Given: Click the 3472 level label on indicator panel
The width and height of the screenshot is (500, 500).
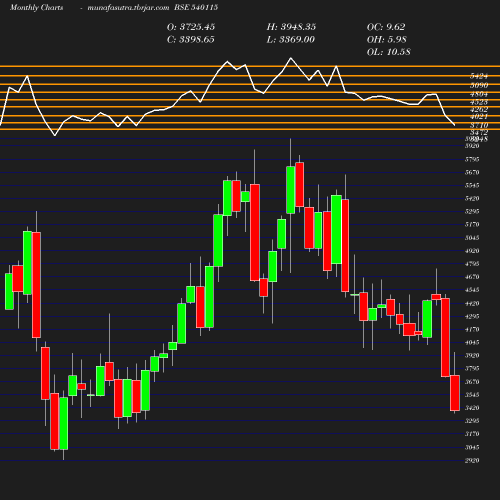Looking at the screenshot, I should click(x=479, y=133).
